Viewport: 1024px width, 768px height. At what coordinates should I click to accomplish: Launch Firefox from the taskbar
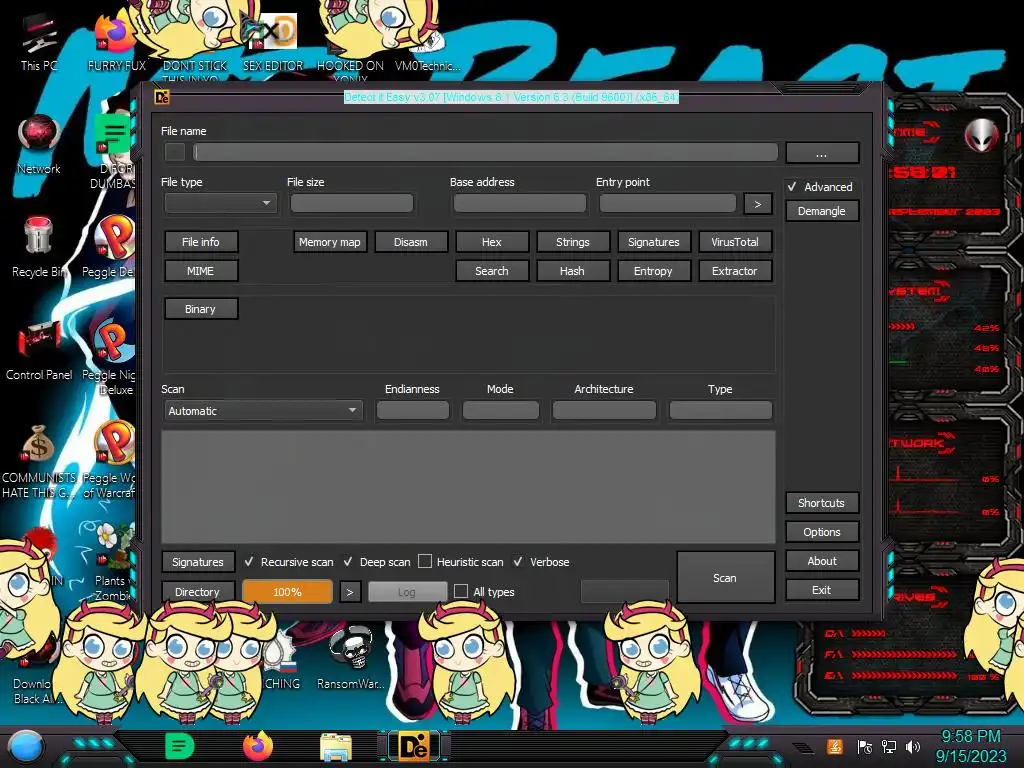[258, 746]
